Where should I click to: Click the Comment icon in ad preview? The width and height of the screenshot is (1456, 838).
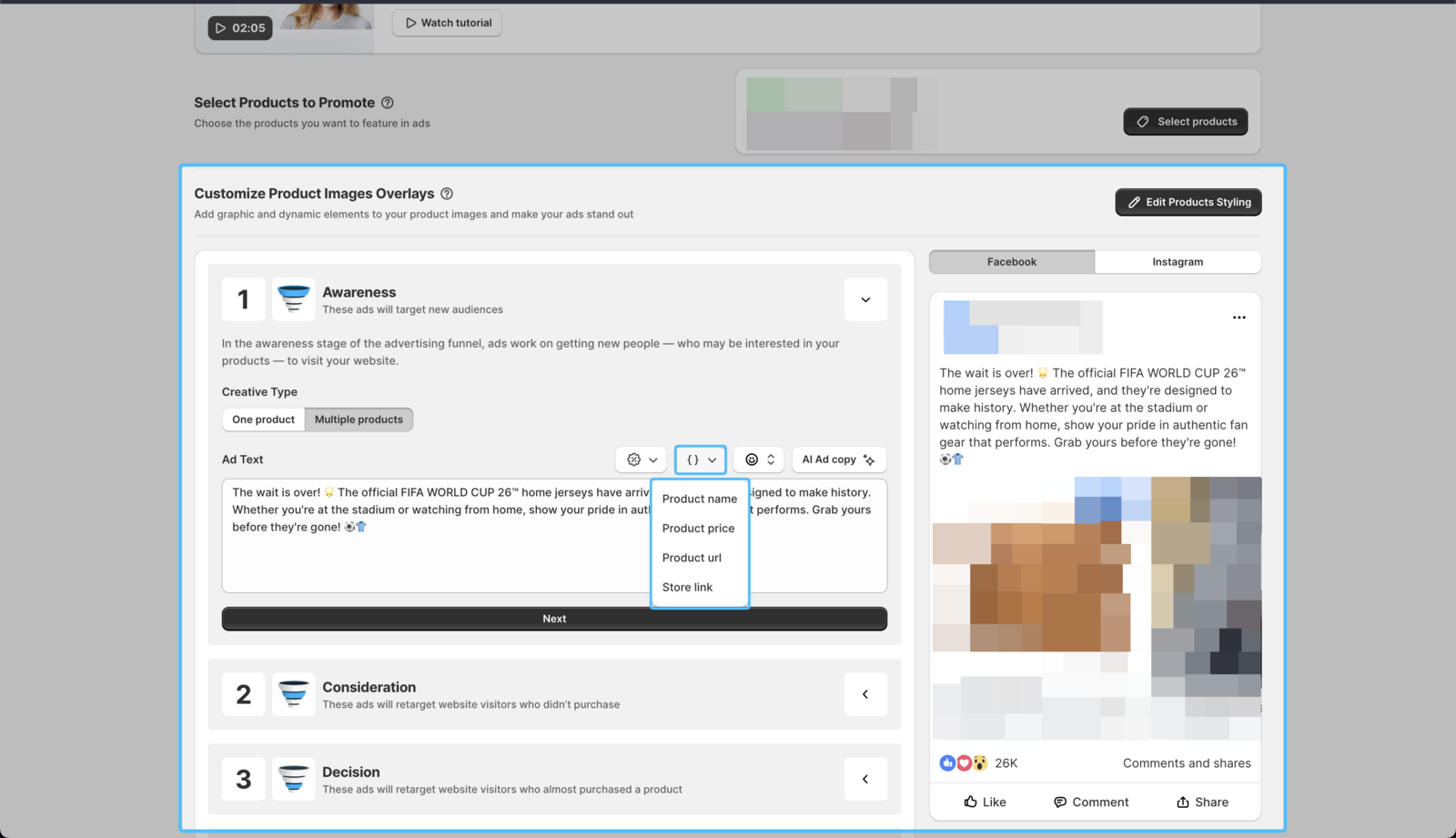click(x=1060, y=802)
